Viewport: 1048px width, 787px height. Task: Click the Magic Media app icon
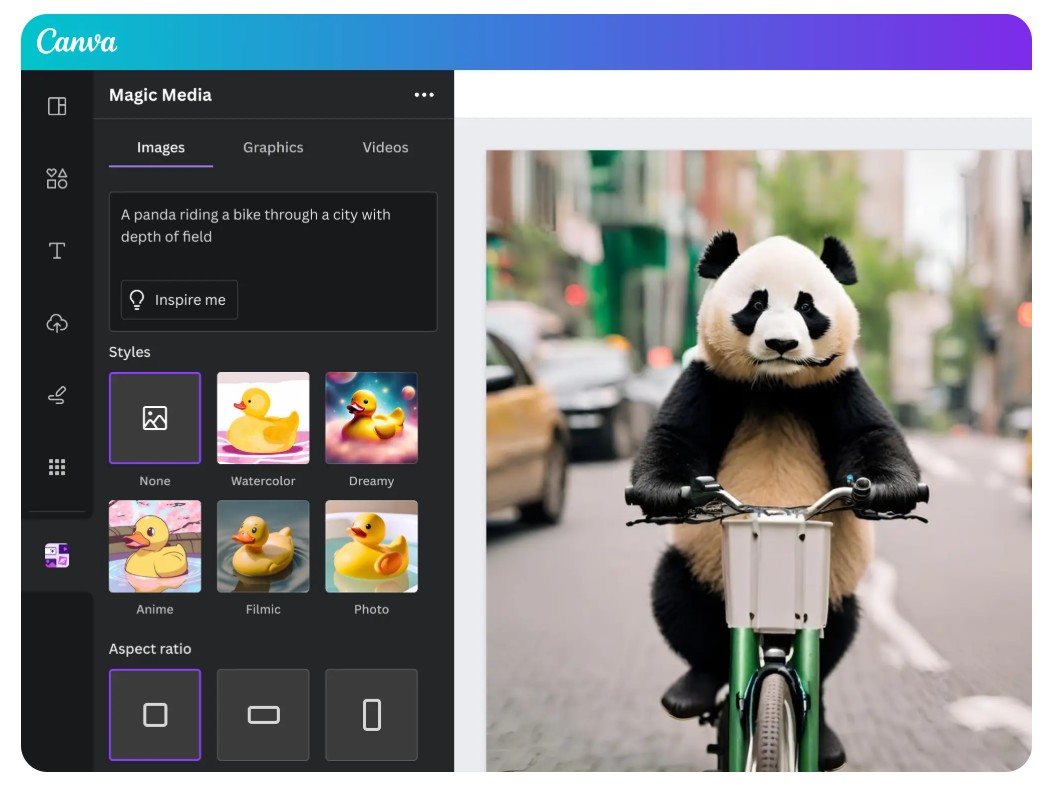[x=57, y=556]
